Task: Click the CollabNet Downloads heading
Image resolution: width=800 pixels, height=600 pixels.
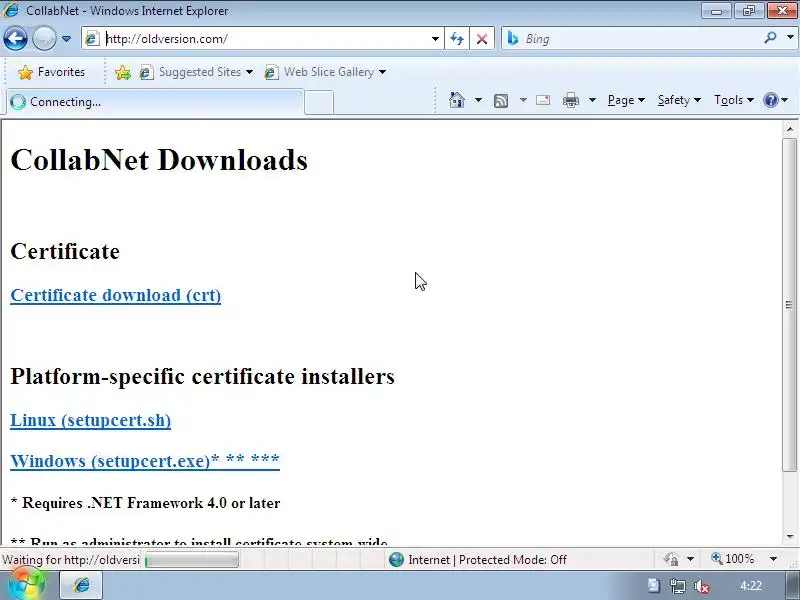Action: [159, 160]
